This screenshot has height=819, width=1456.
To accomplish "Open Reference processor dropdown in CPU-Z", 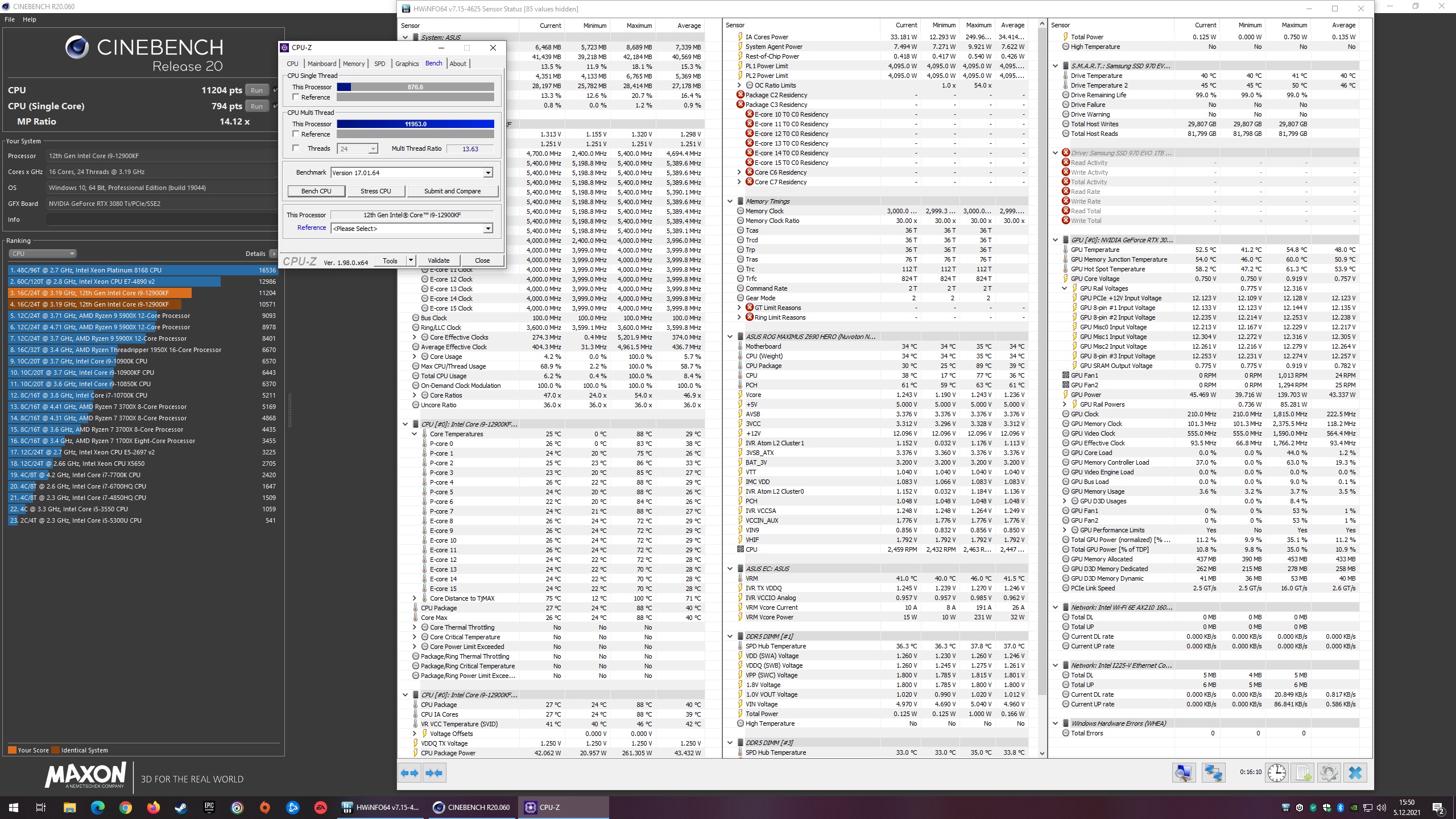I will 488,229.
